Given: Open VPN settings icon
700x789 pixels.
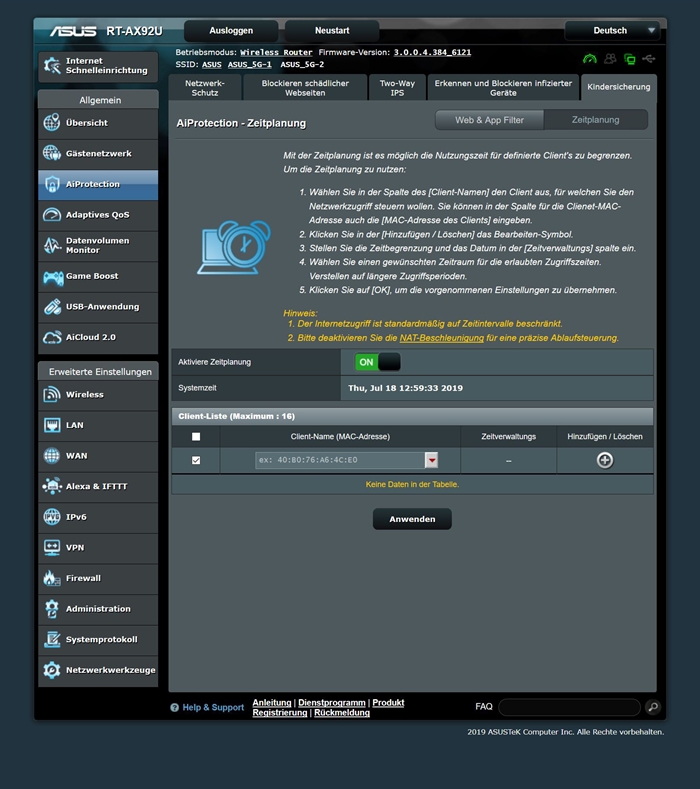Looking at the screenshot, I should [51, 547].
